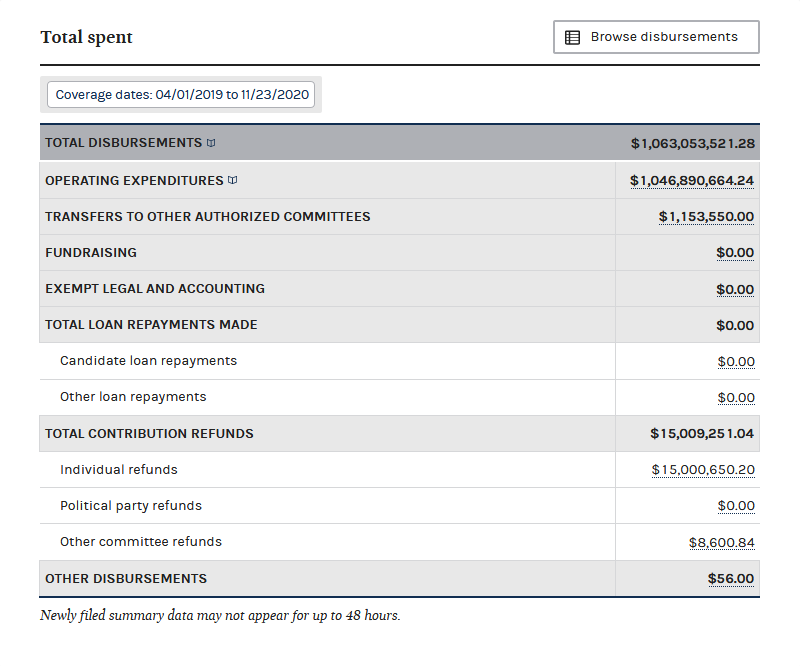Click the TOTAL DISBURSEMENTS row label
The width and height of the screenshot is (800, 666).
click(x=123, y=143)
